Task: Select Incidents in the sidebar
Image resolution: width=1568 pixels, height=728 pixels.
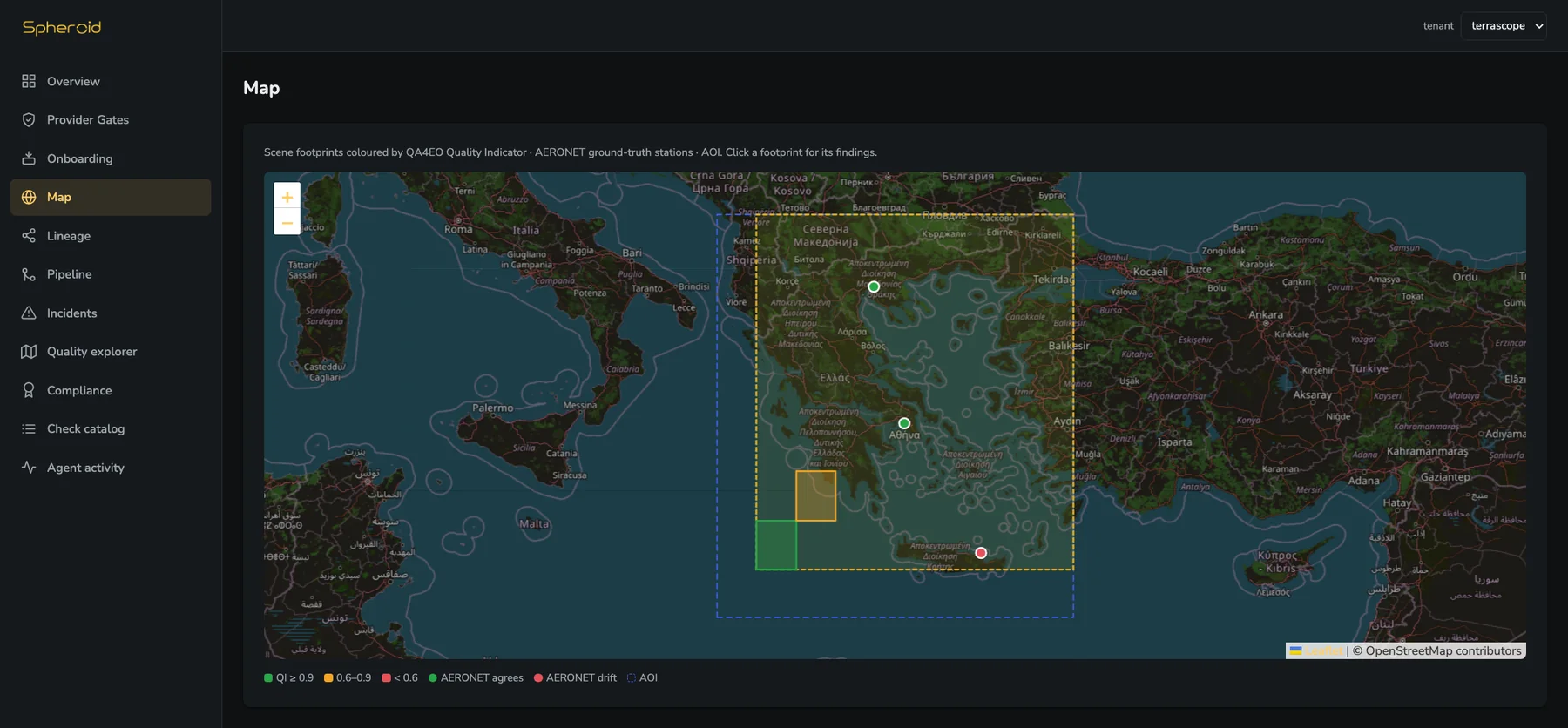Action: tap(111, 313)
